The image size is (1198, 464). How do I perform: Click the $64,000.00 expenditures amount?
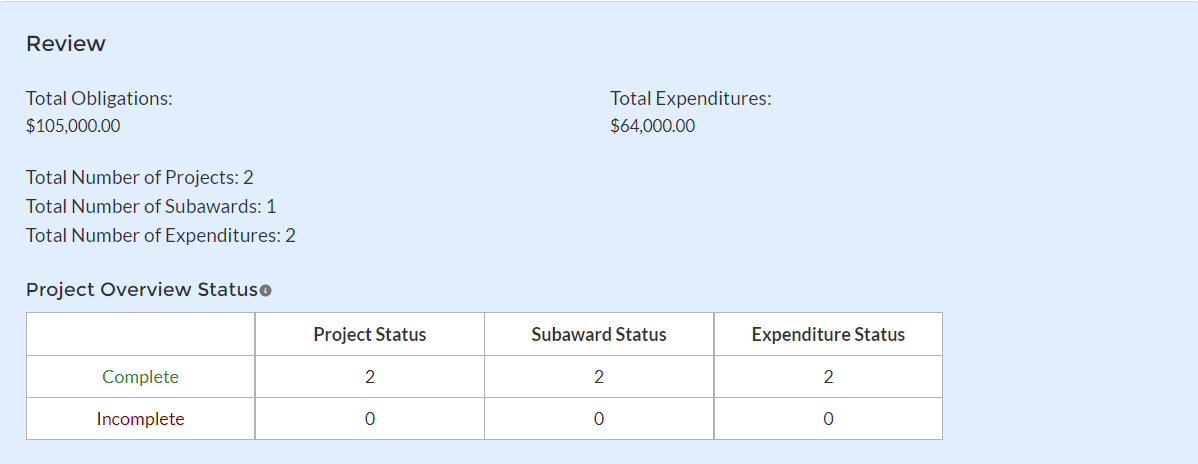(x=652, y=126)
